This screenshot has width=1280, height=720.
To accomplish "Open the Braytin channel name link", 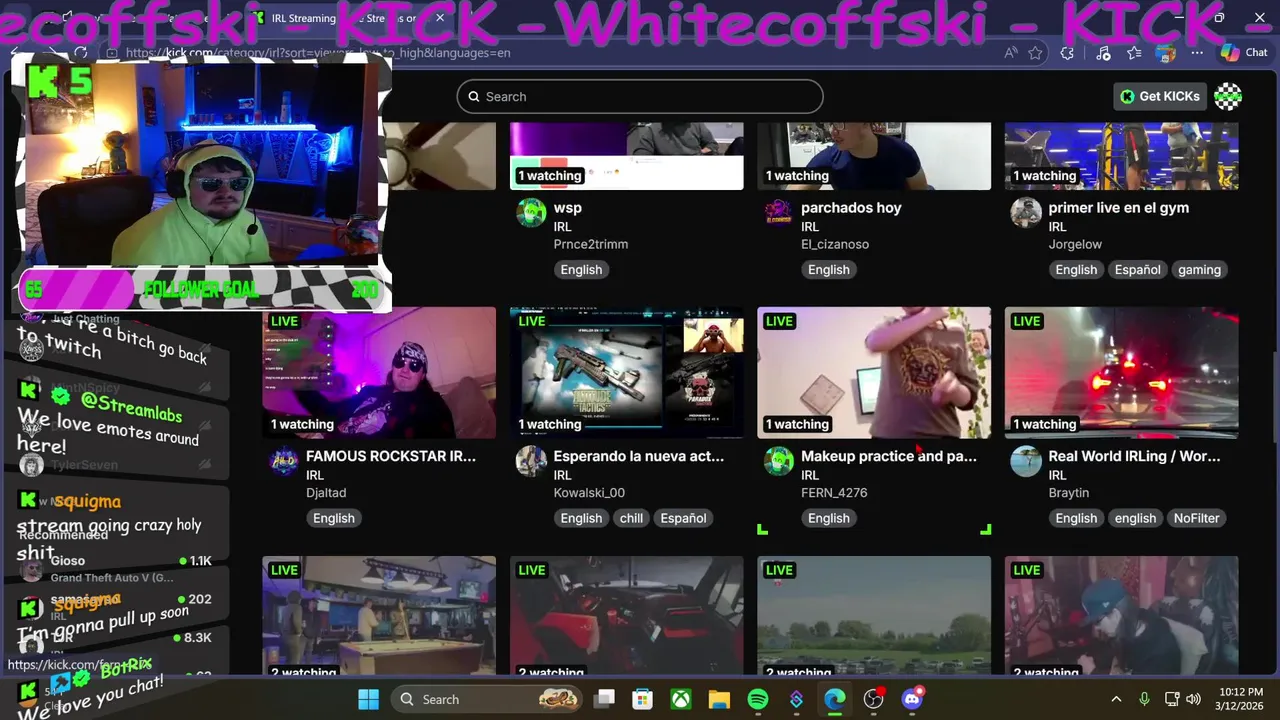I will [1069, 493].
